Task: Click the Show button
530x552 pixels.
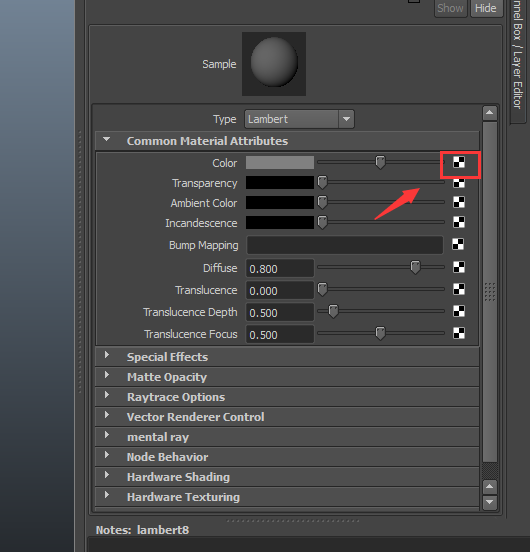Action: click(x=450, y=8)
